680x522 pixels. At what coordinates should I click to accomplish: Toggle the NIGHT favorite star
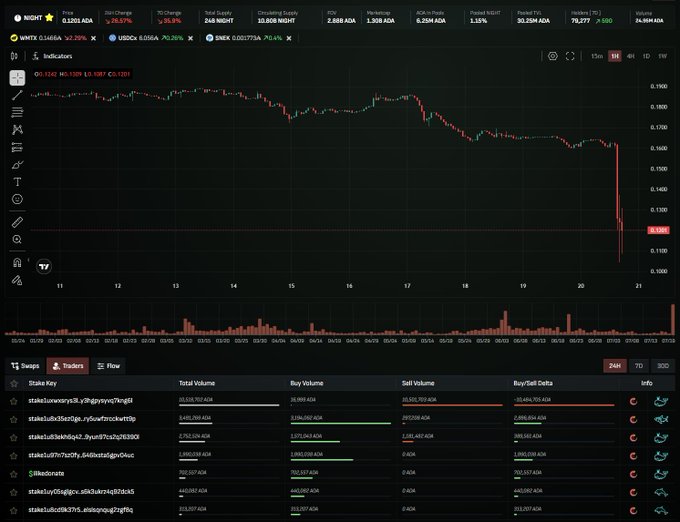coord(49,17)
